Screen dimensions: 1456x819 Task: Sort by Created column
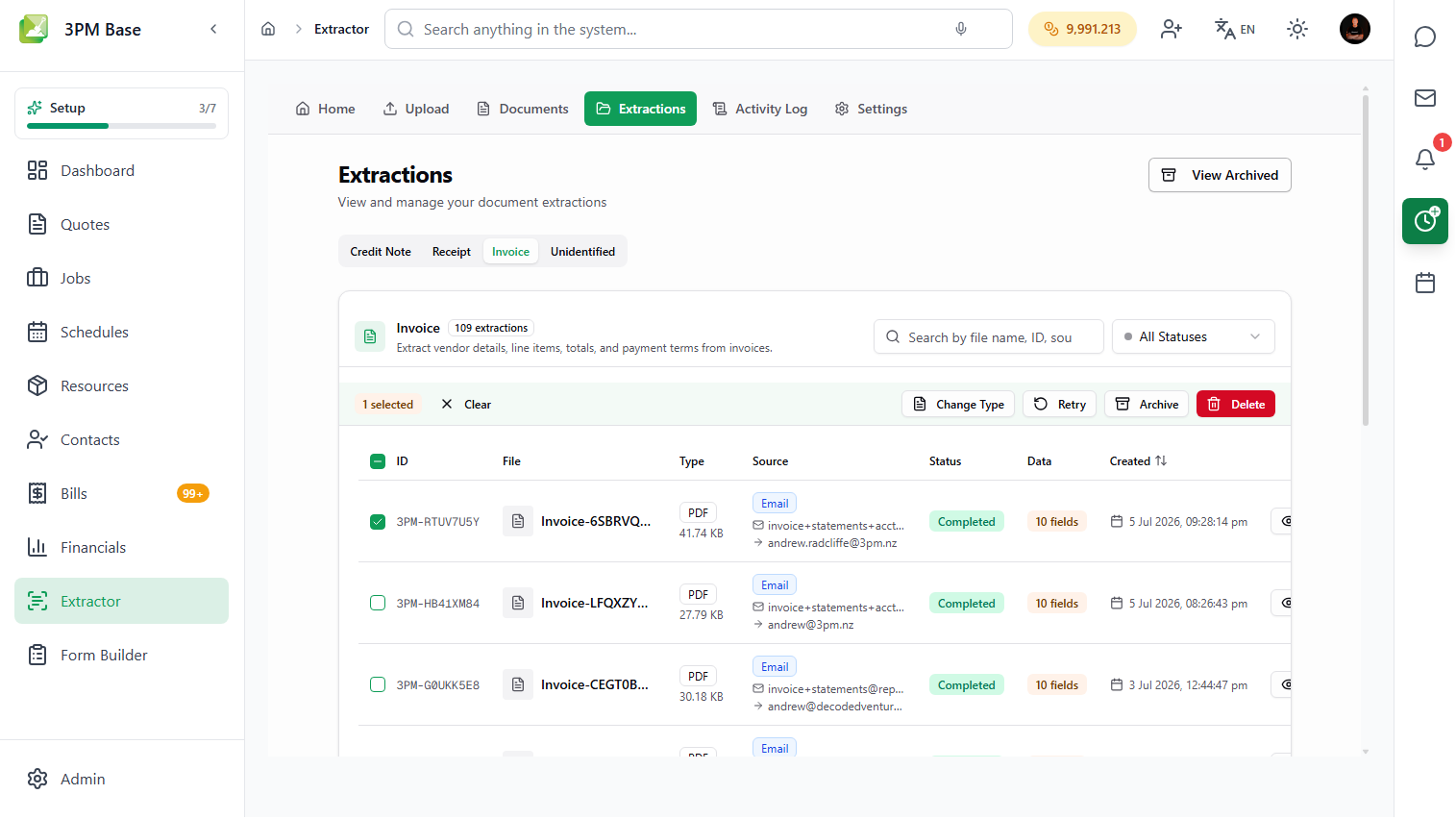click(x=1139, y=461)
